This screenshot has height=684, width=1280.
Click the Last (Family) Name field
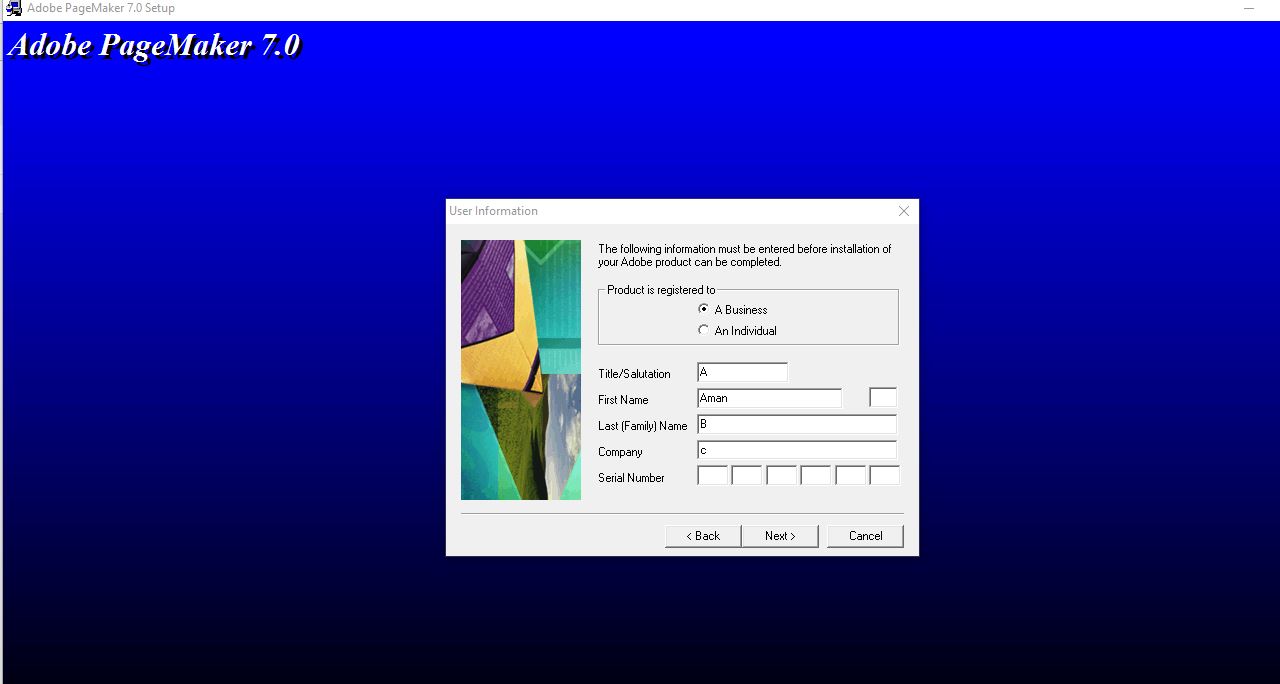click(795, 423)
